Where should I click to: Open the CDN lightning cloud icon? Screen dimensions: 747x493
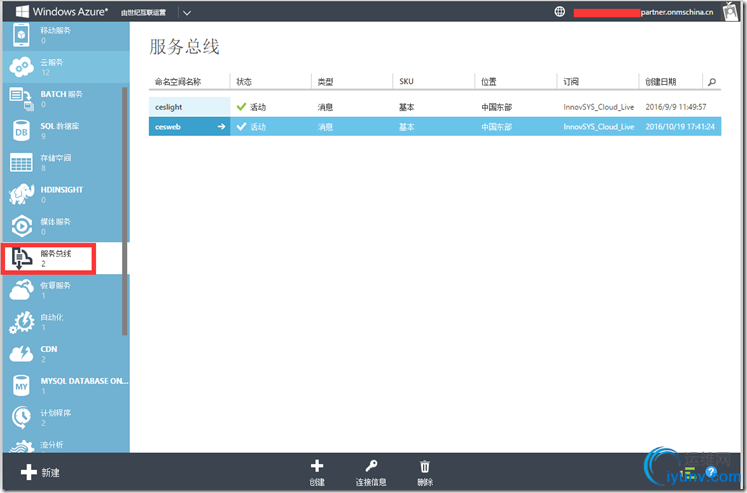[21, 353]
